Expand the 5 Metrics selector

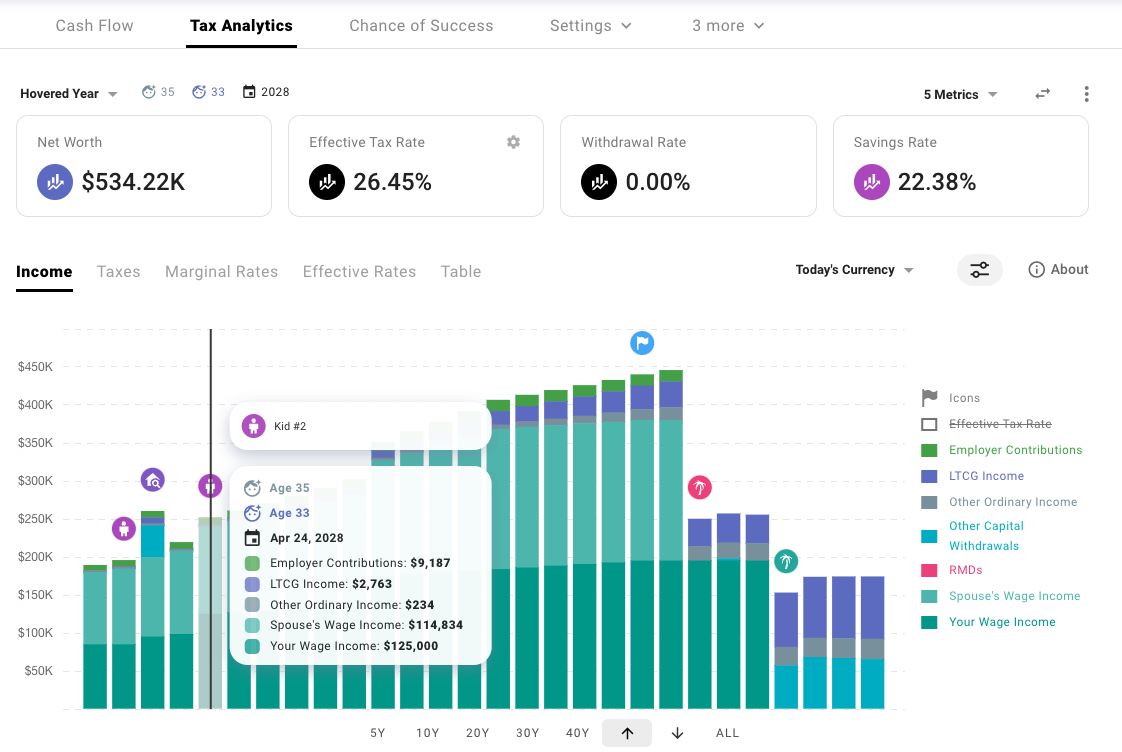(958, 94)
